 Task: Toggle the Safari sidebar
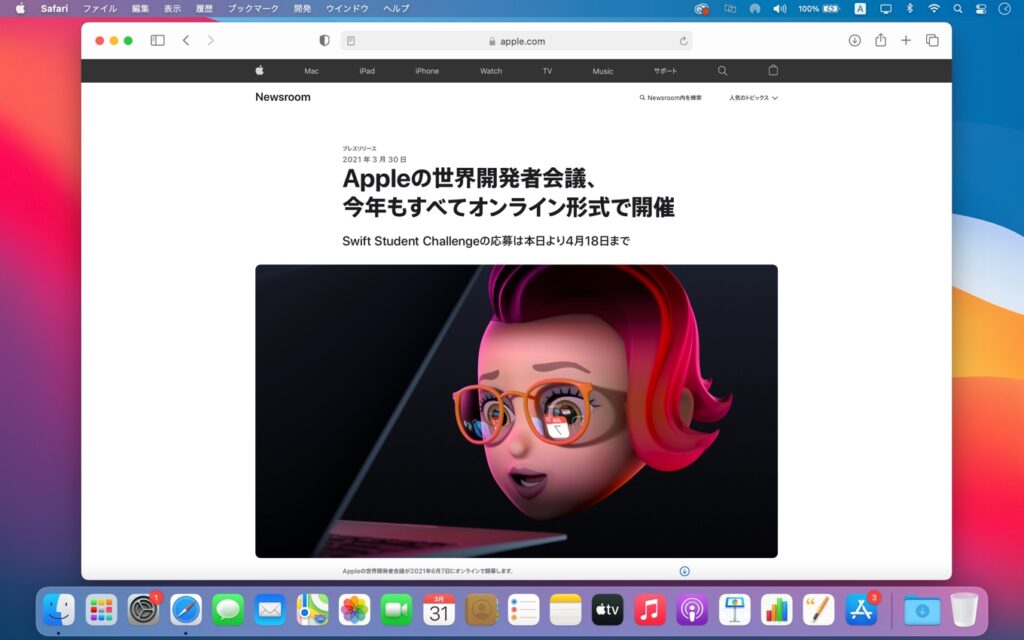(x=157, y=40)
